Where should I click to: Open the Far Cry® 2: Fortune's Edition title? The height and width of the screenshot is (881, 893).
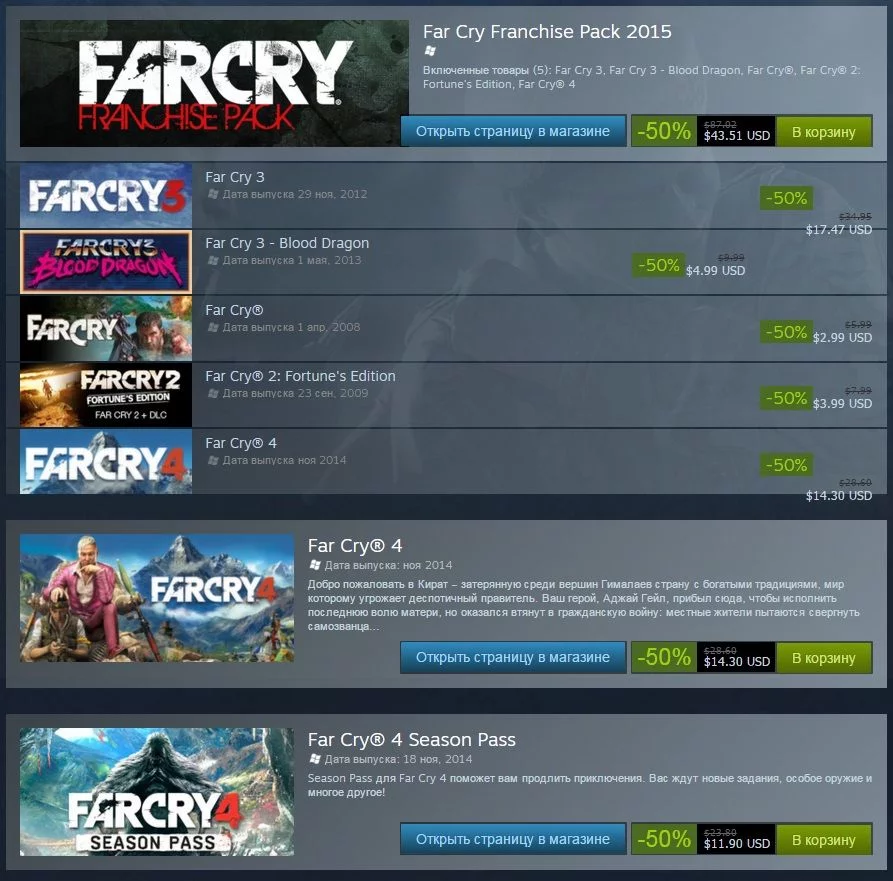click(300, 376)
